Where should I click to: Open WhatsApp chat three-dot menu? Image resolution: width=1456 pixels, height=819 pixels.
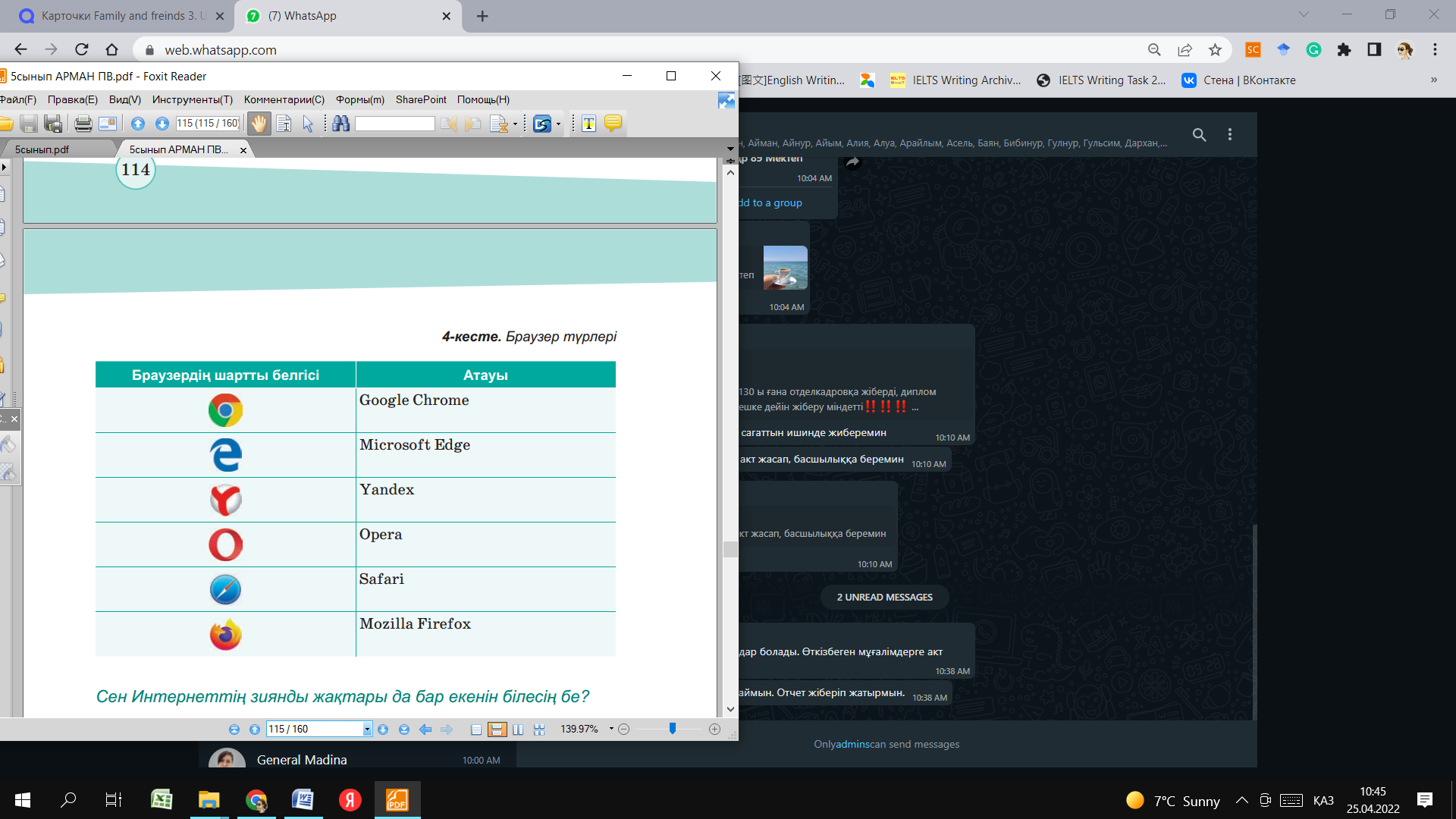tap(1230, 135)
